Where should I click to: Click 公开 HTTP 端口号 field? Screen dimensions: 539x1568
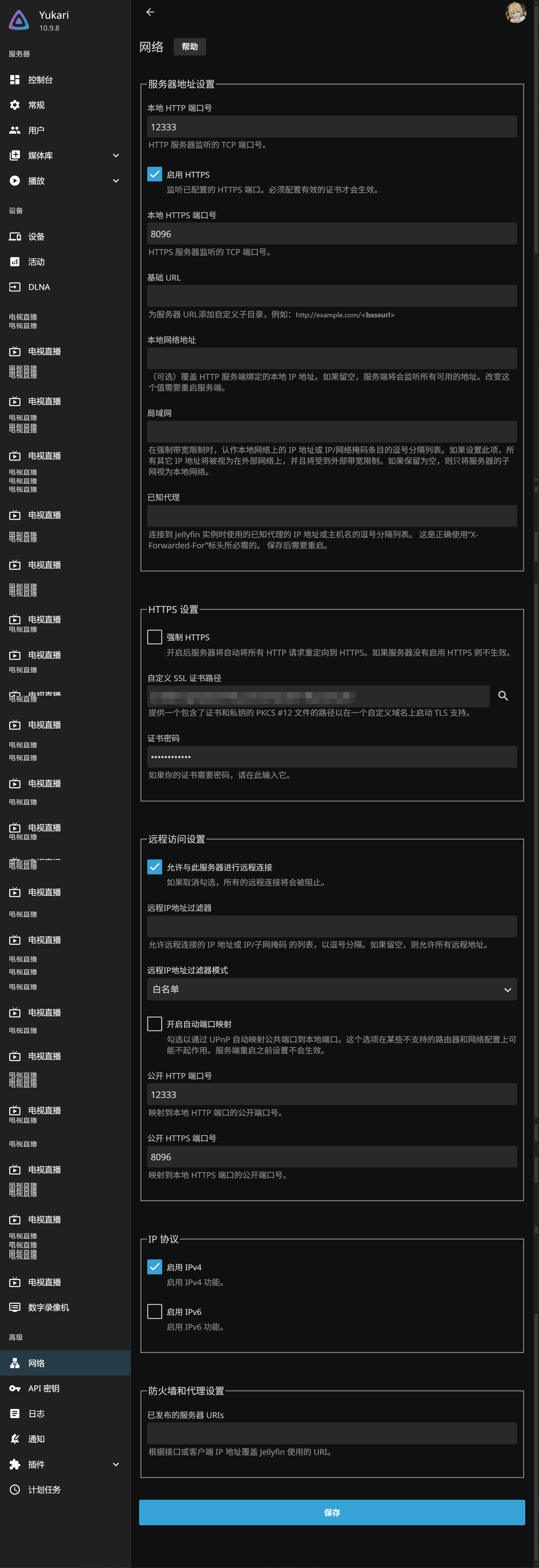coord(332,1094)
